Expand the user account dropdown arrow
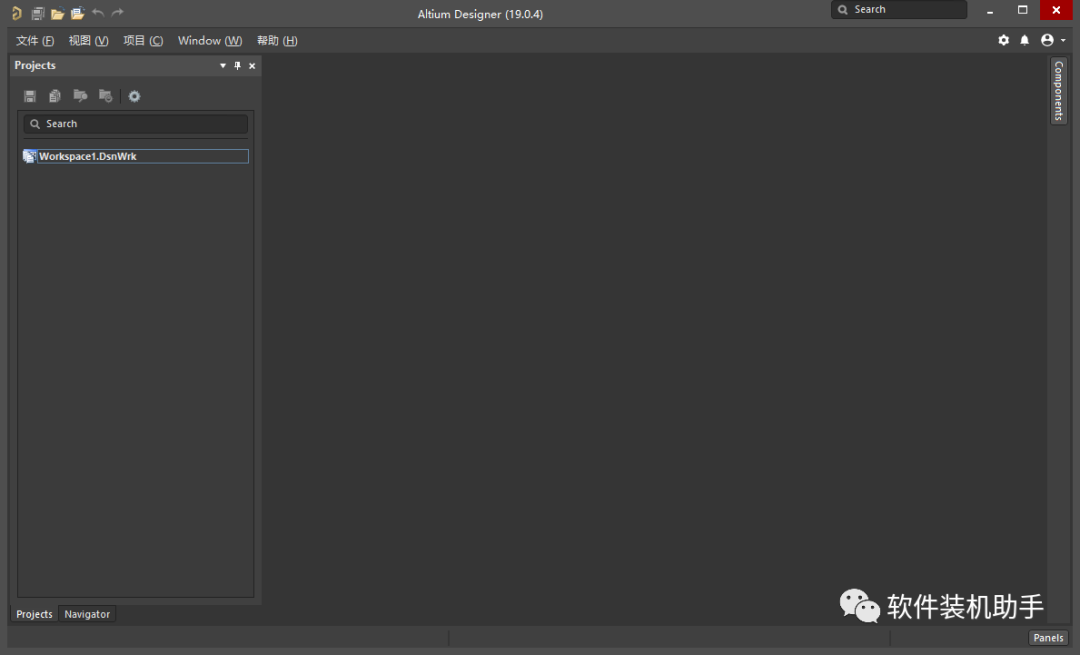Image resolution: width=1080 pixels, height=655 pixels. click(x=1063, y=41)
